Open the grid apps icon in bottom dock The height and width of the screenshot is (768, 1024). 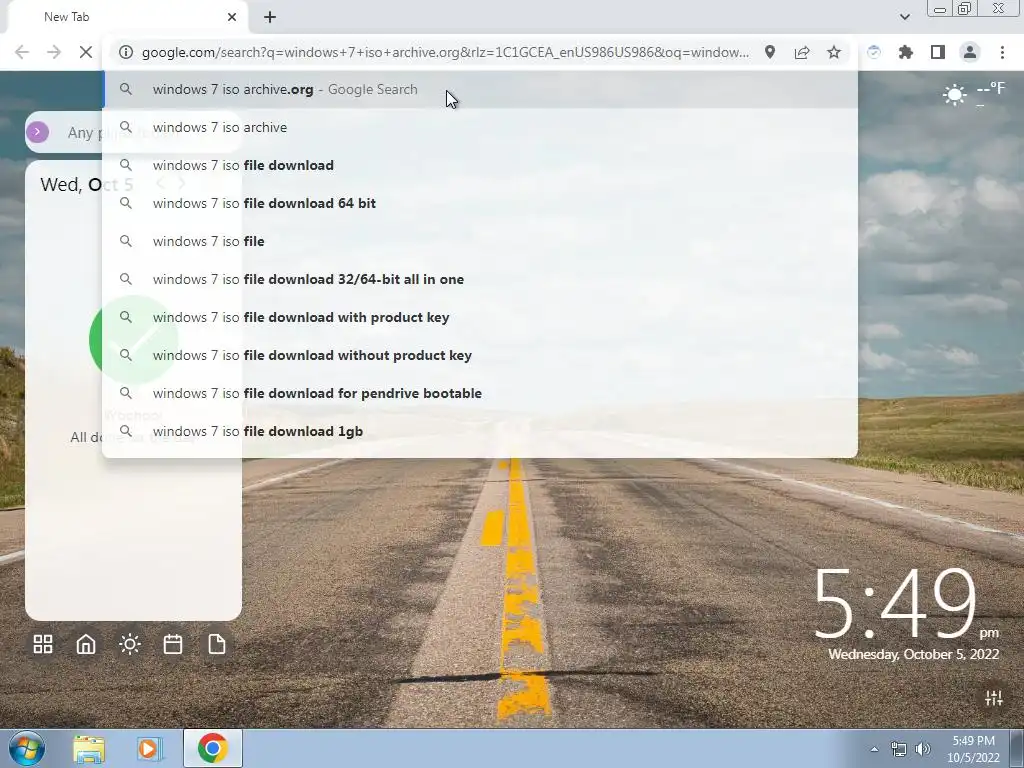point(43,645)
